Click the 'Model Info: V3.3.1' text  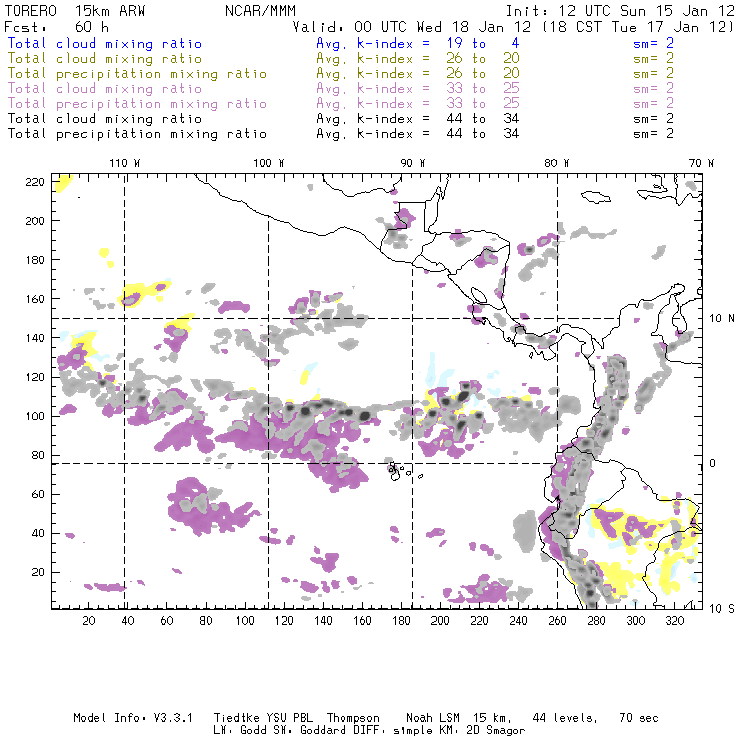(133, 718)
